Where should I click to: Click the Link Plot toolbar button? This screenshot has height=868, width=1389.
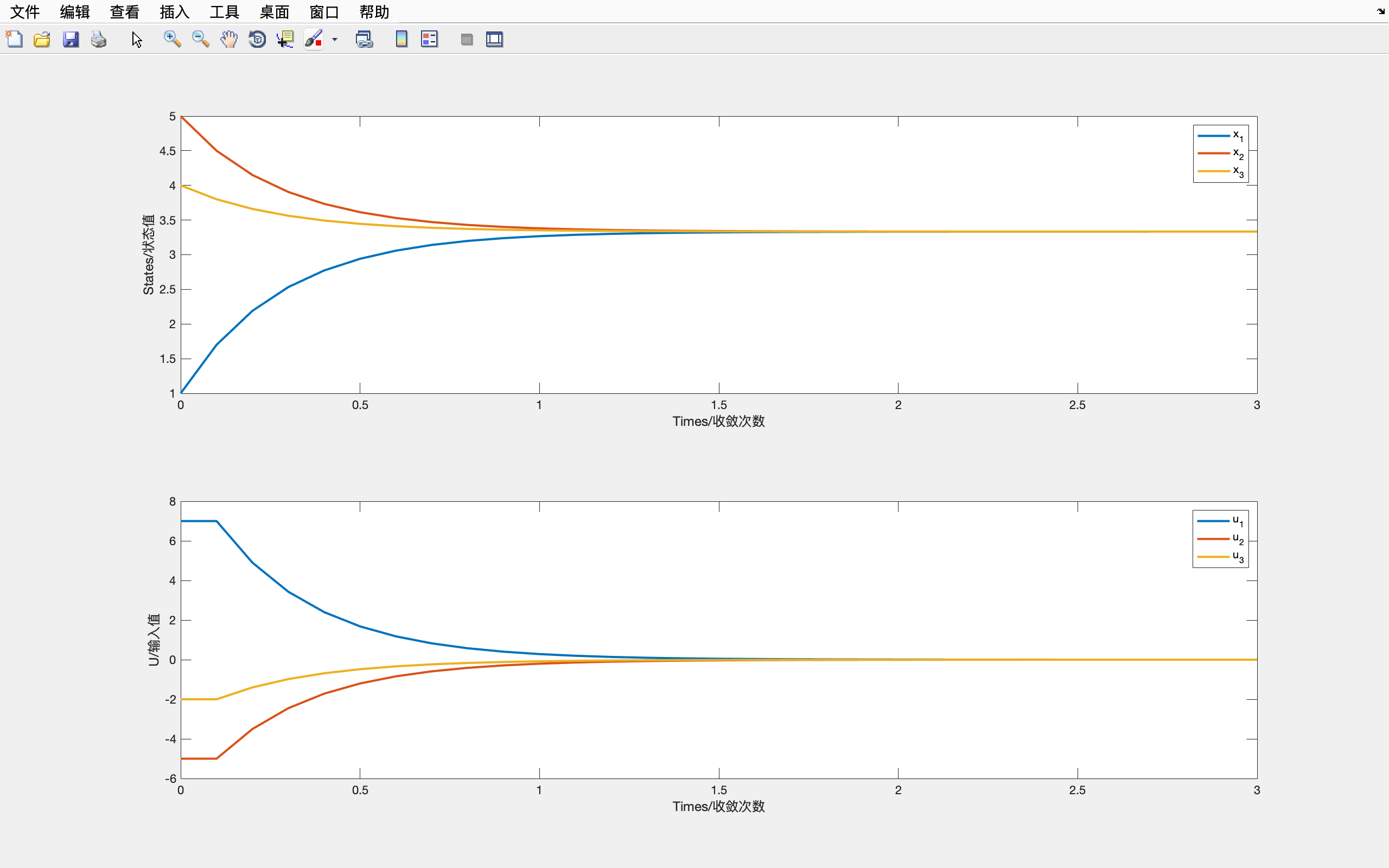point(364,39)
